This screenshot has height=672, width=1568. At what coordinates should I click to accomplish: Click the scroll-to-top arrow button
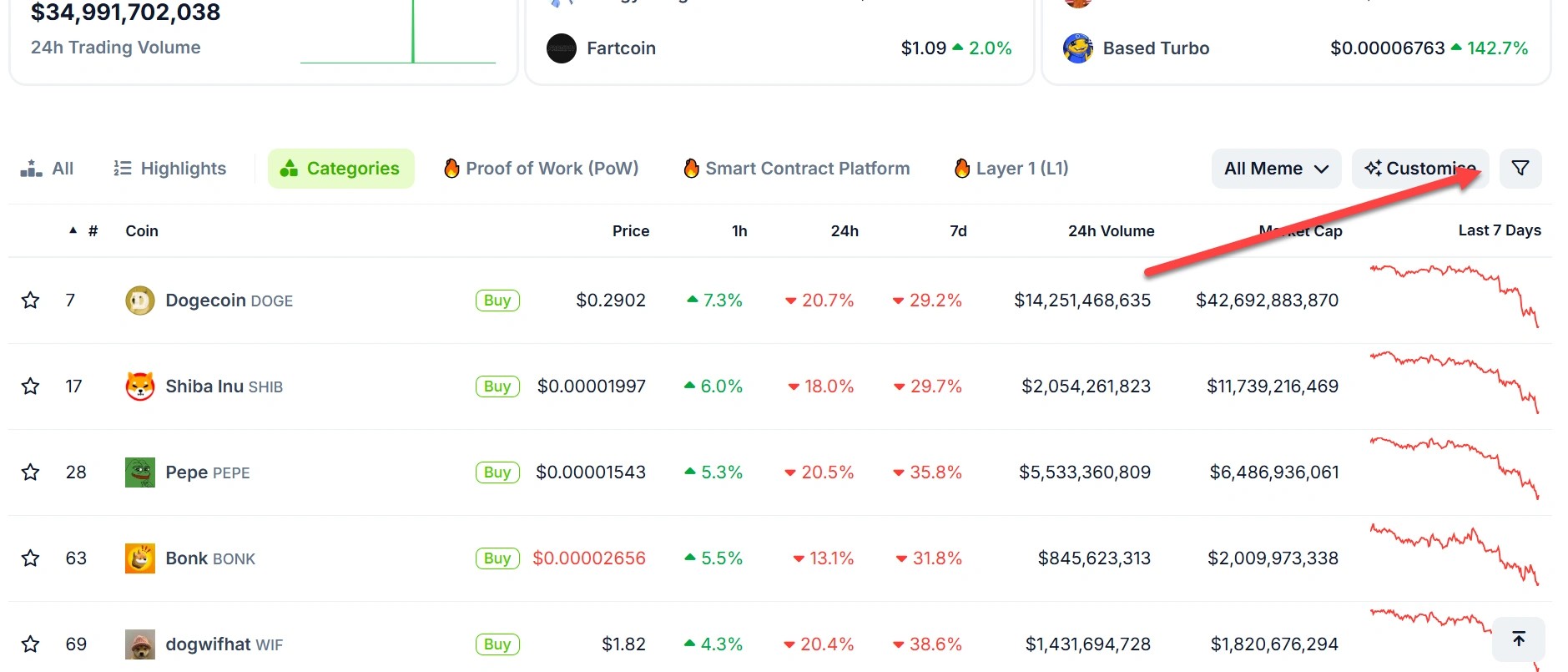(x=1518, y=639)
